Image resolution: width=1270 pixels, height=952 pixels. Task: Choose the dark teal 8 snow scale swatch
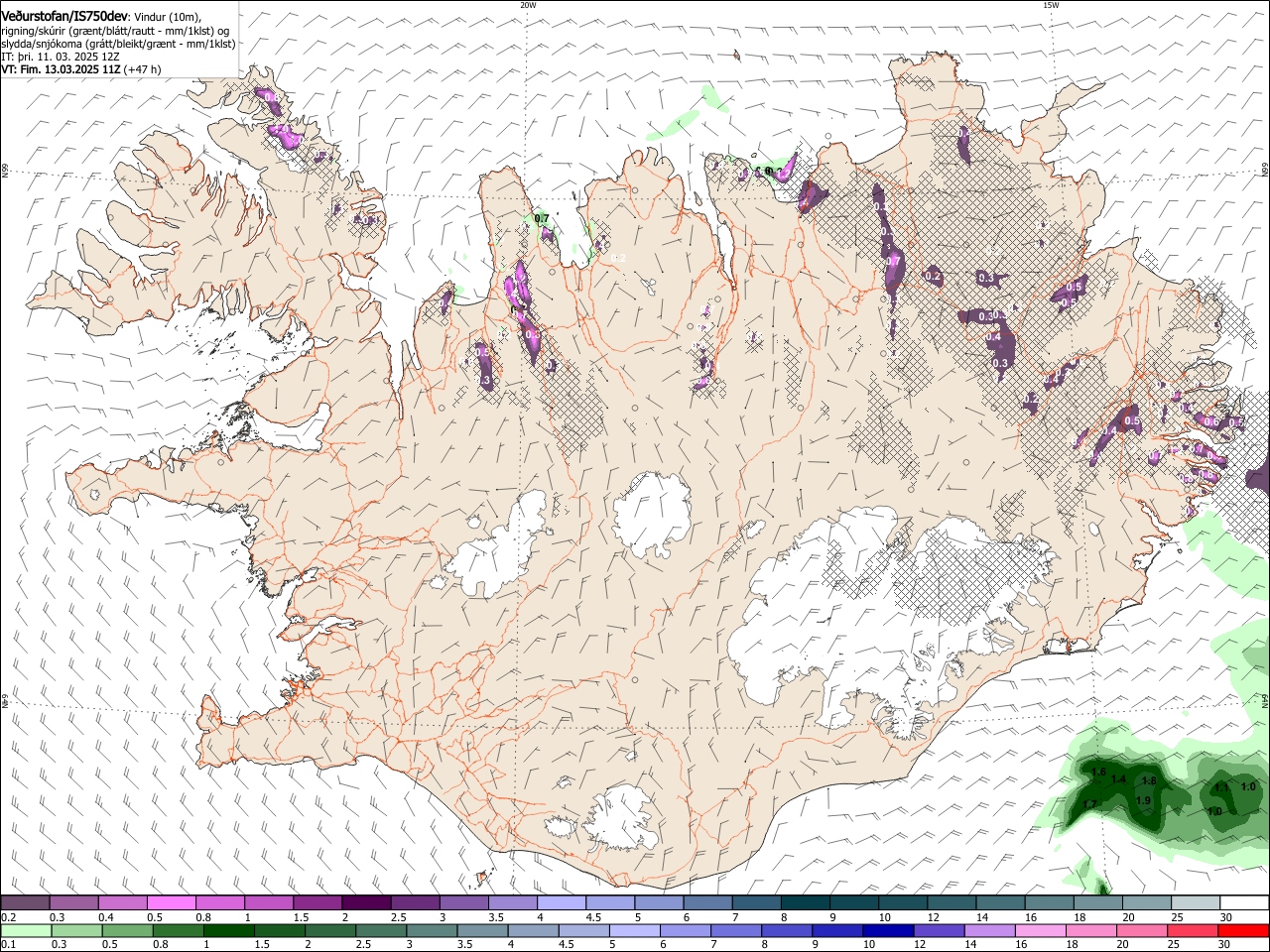(x=804, y=903)
